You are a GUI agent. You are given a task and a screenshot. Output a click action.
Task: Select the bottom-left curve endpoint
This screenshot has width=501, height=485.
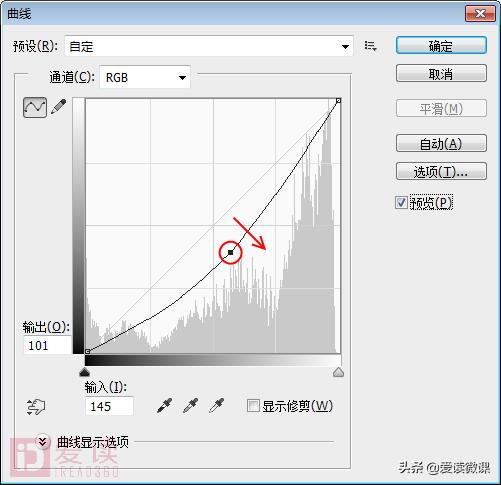[87, 351]
